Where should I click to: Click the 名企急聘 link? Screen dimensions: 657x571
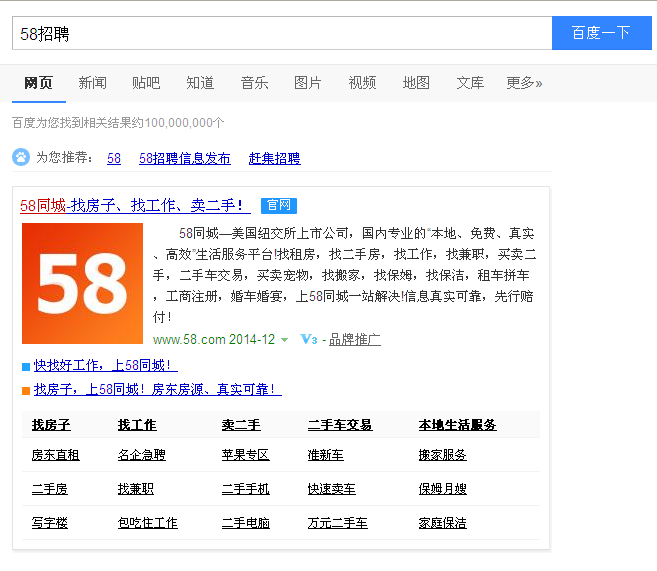(141, 455)
